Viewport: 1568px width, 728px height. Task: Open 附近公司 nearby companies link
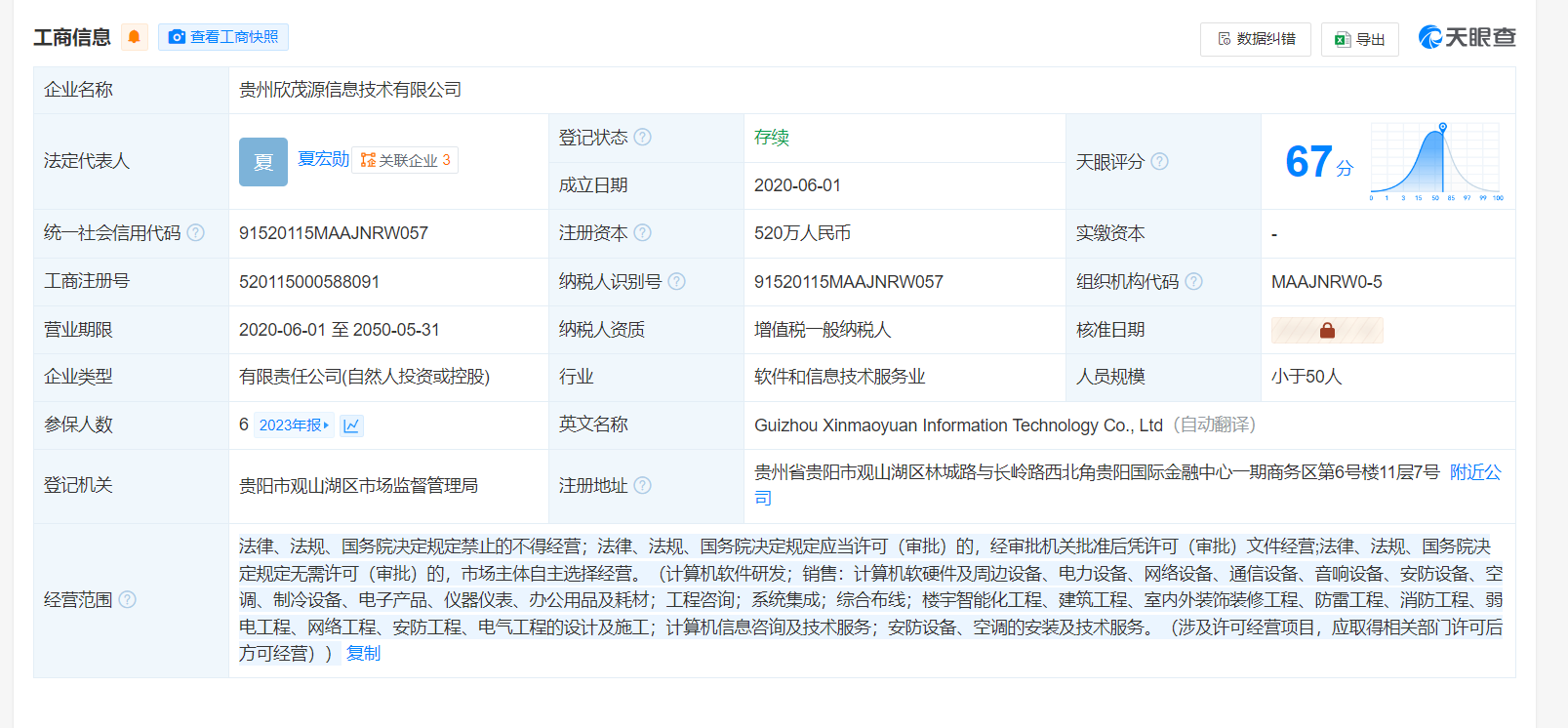(1475, 472)
